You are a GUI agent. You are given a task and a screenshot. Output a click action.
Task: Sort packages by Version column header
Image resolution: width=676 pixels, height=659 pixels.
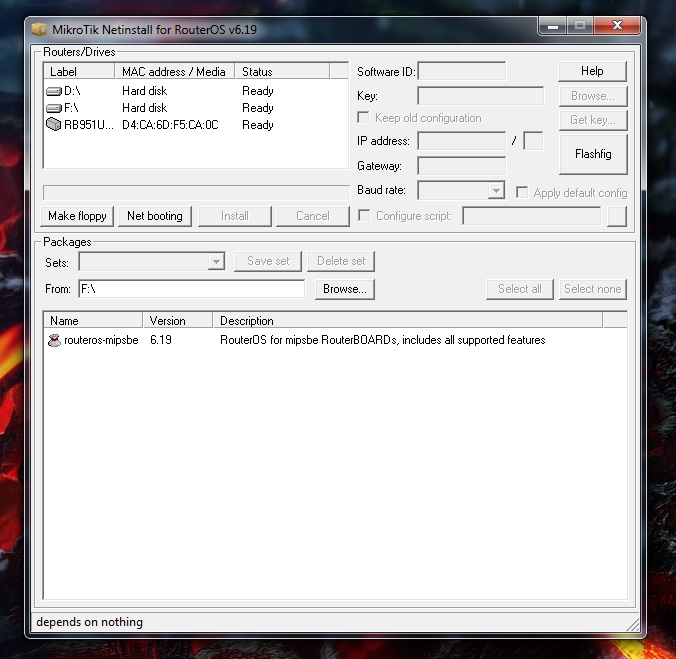(178, 321)
